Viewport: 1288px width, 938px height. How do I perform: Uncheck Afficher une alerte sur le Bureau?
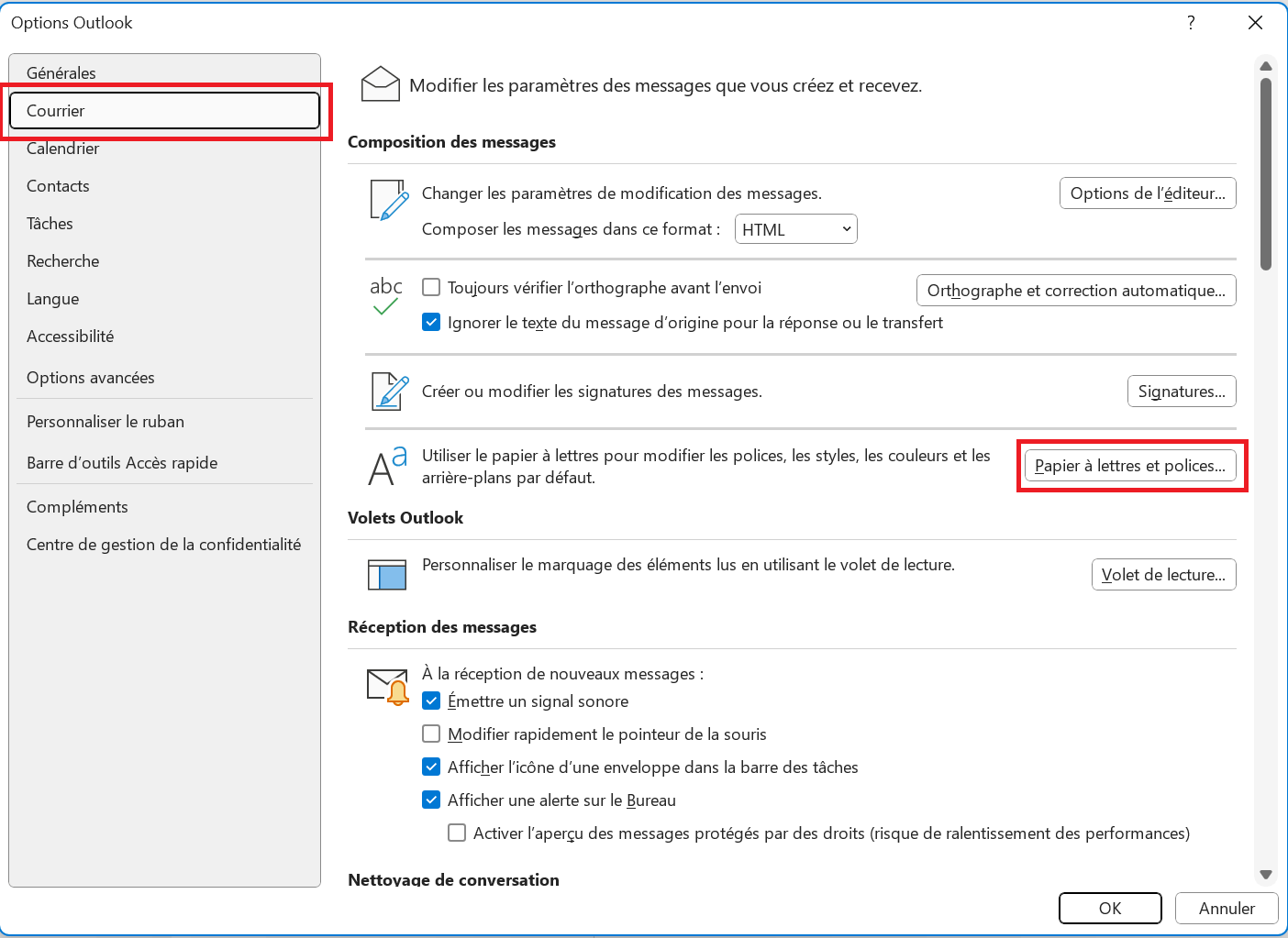click(x=431, y=800)
